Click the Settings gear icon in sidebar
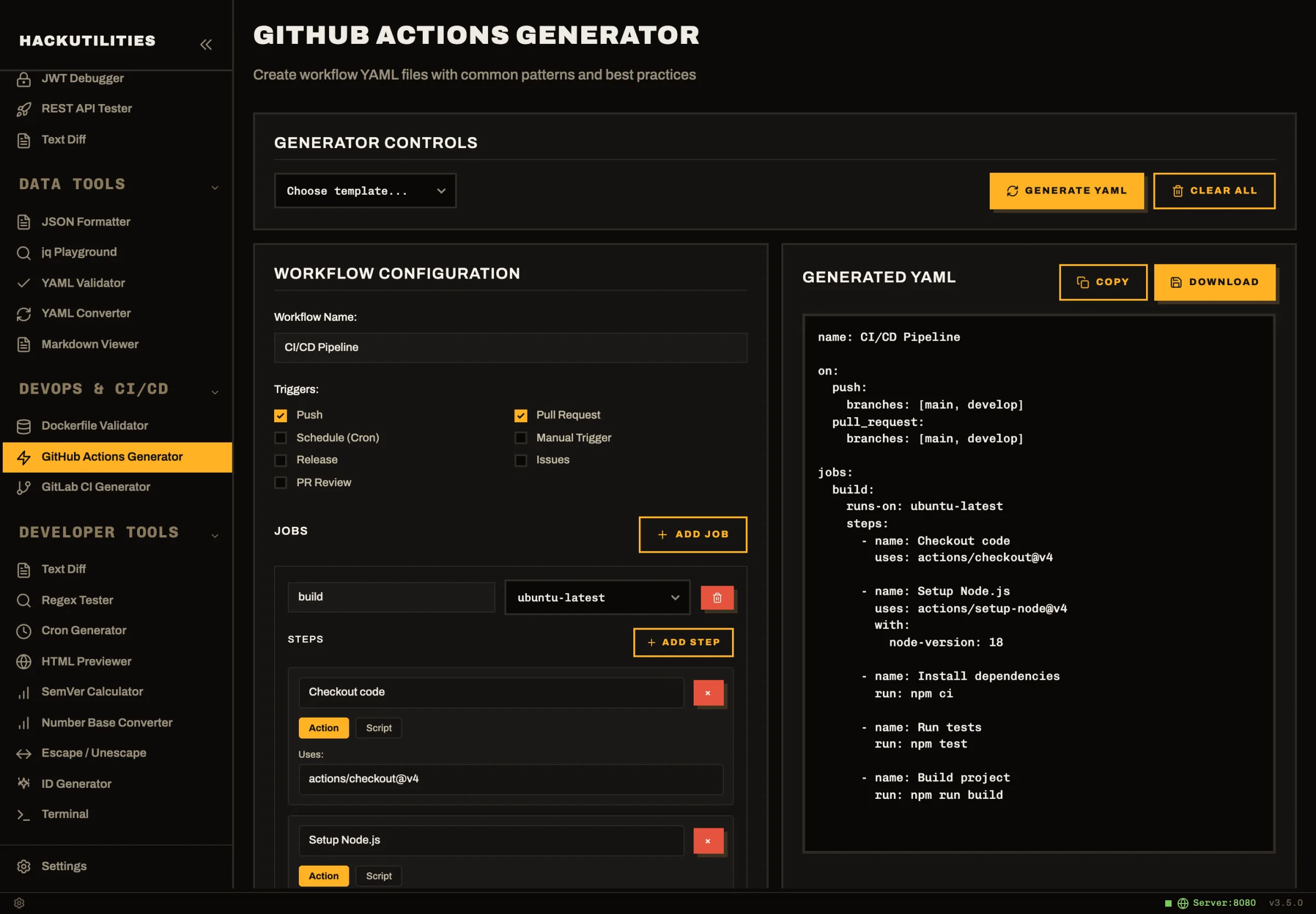The height and width of the screenshot is (914, 1316). click(24, 866)
